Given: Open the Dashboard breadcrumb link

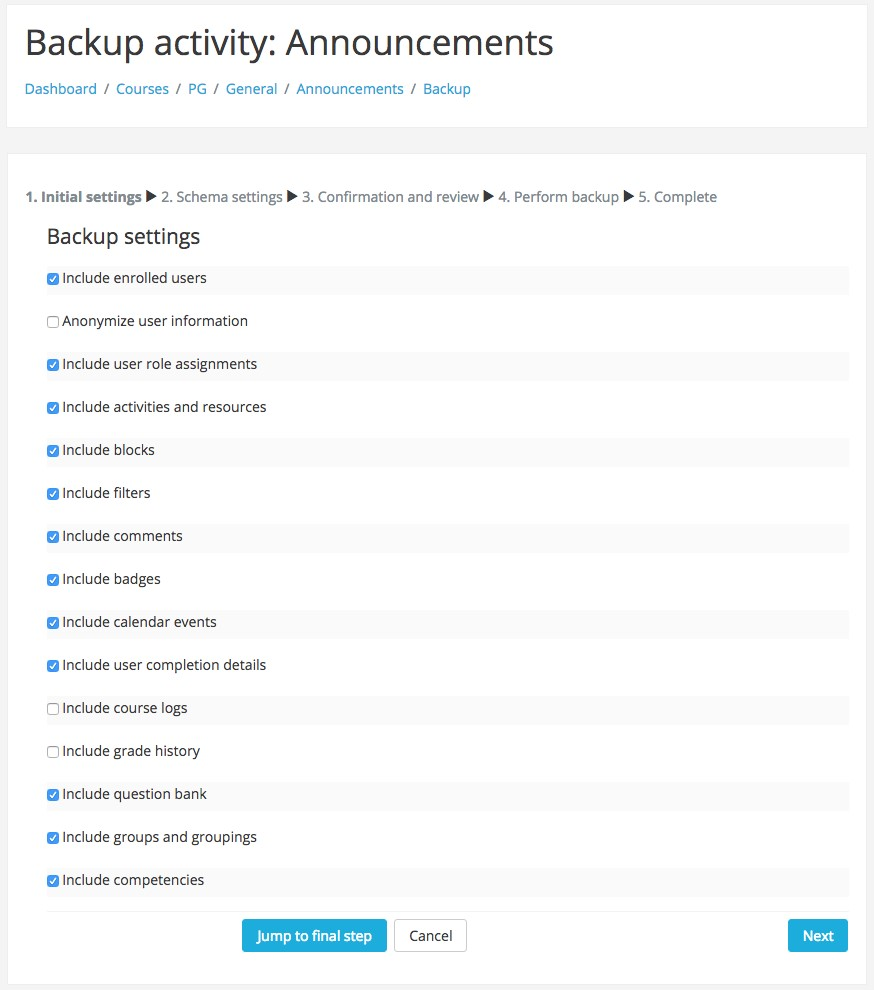Looking at the screenshot, I should 61,89.
